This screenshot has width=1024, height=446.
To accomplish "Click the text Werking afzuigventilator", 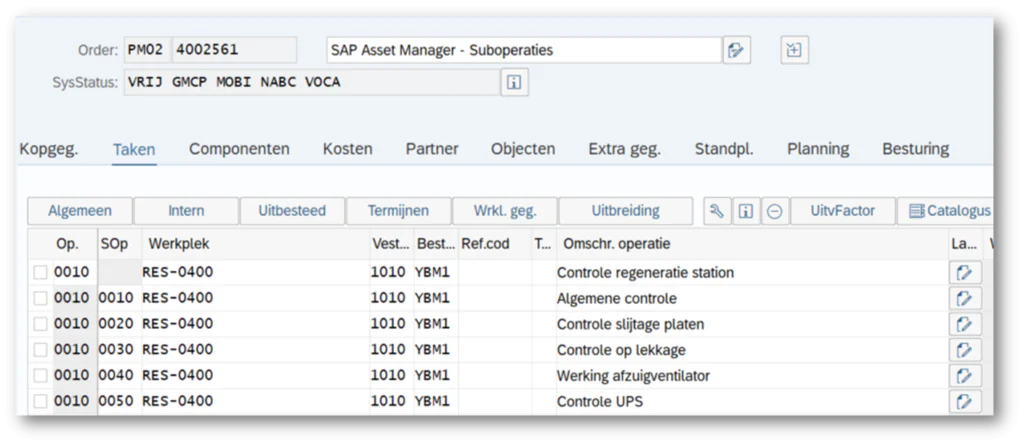I will coord(633,376).
